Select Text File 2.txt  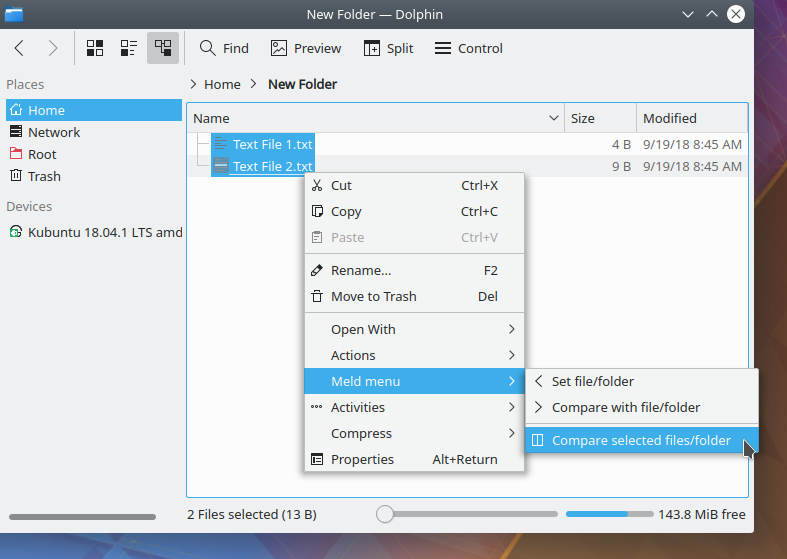[273, 167]
